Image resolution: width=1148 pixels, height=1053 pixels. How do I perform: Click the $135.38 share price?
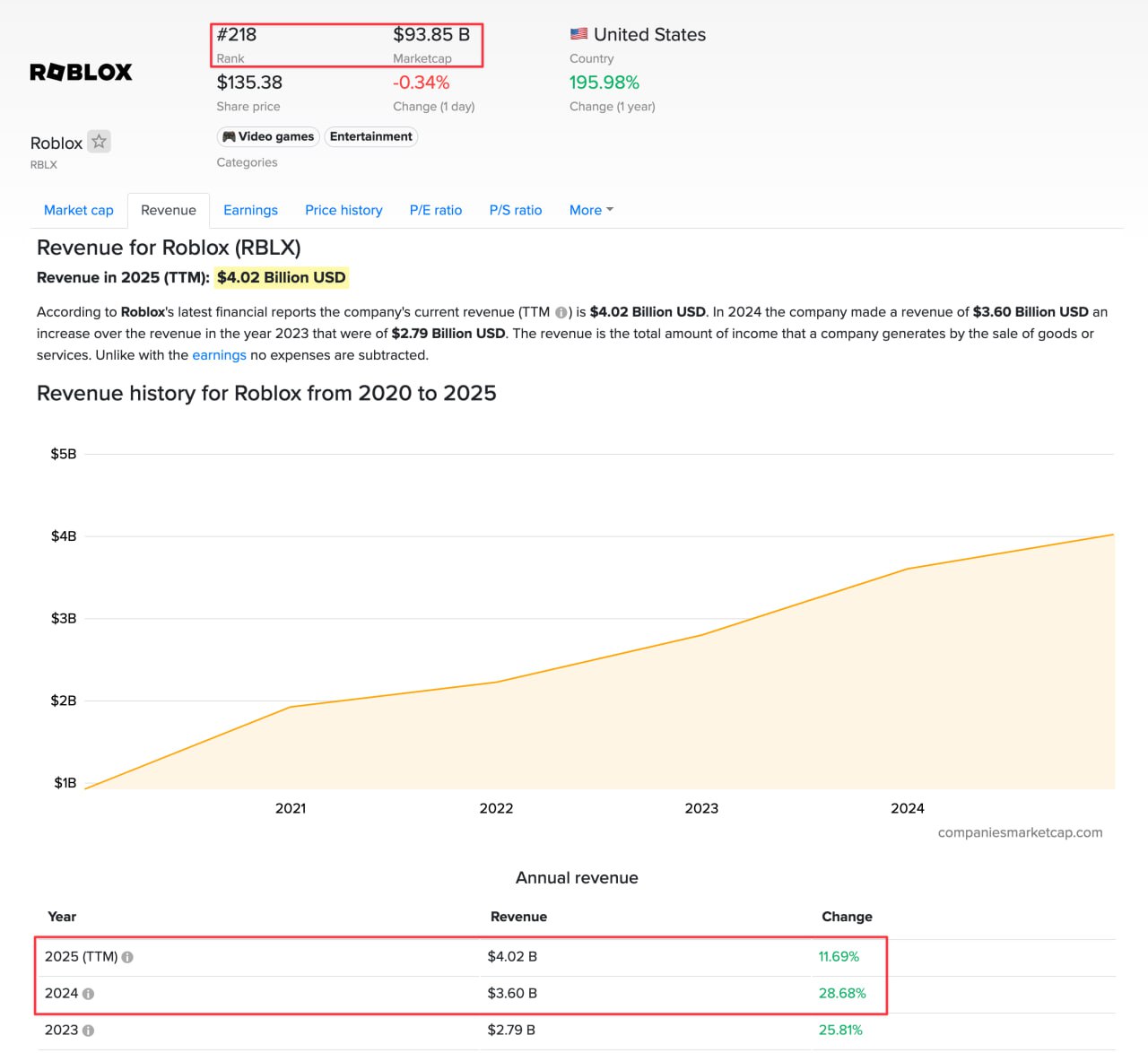(249, 83)
